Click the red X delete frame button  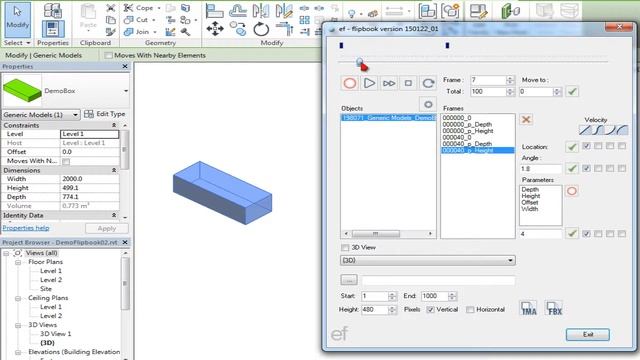point(526,120)
